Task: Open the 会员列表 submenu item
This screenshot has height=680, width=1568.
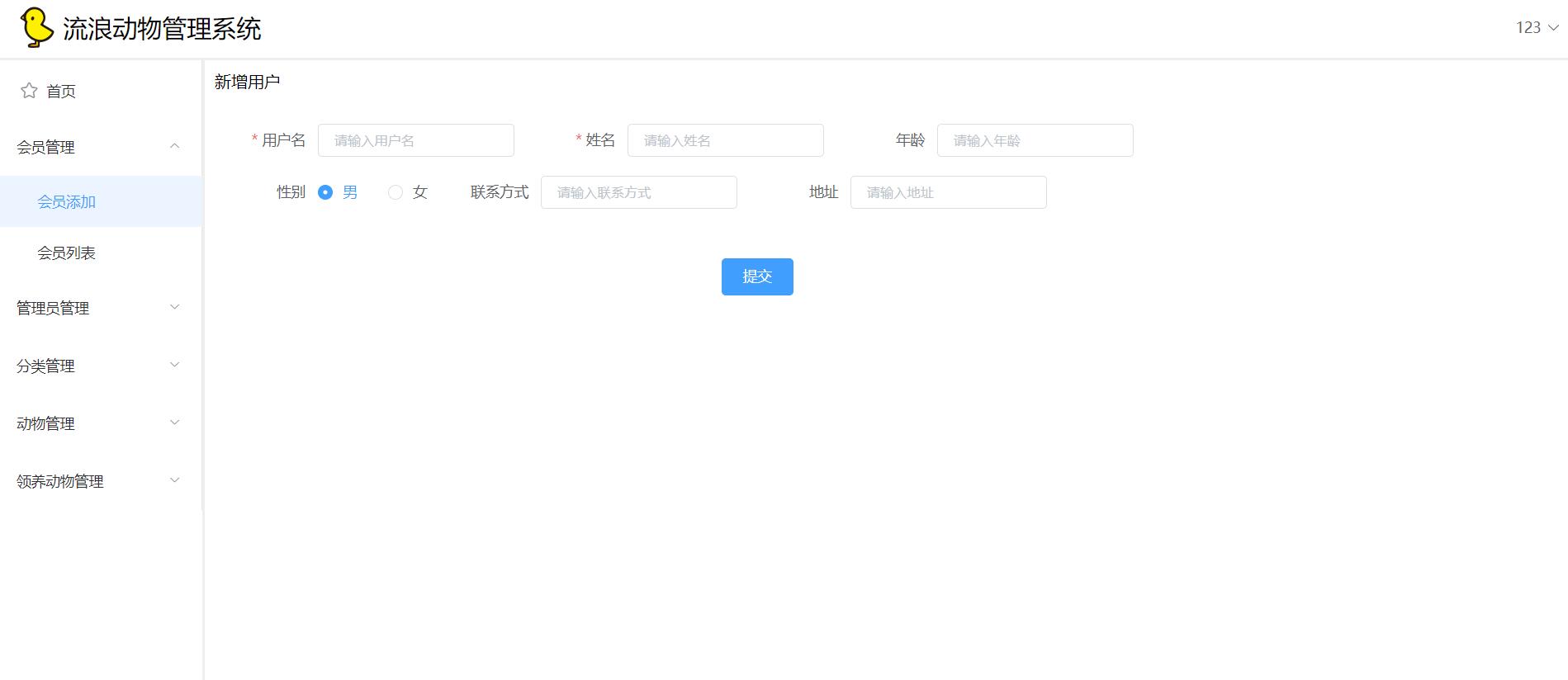Action: (101, 253)
